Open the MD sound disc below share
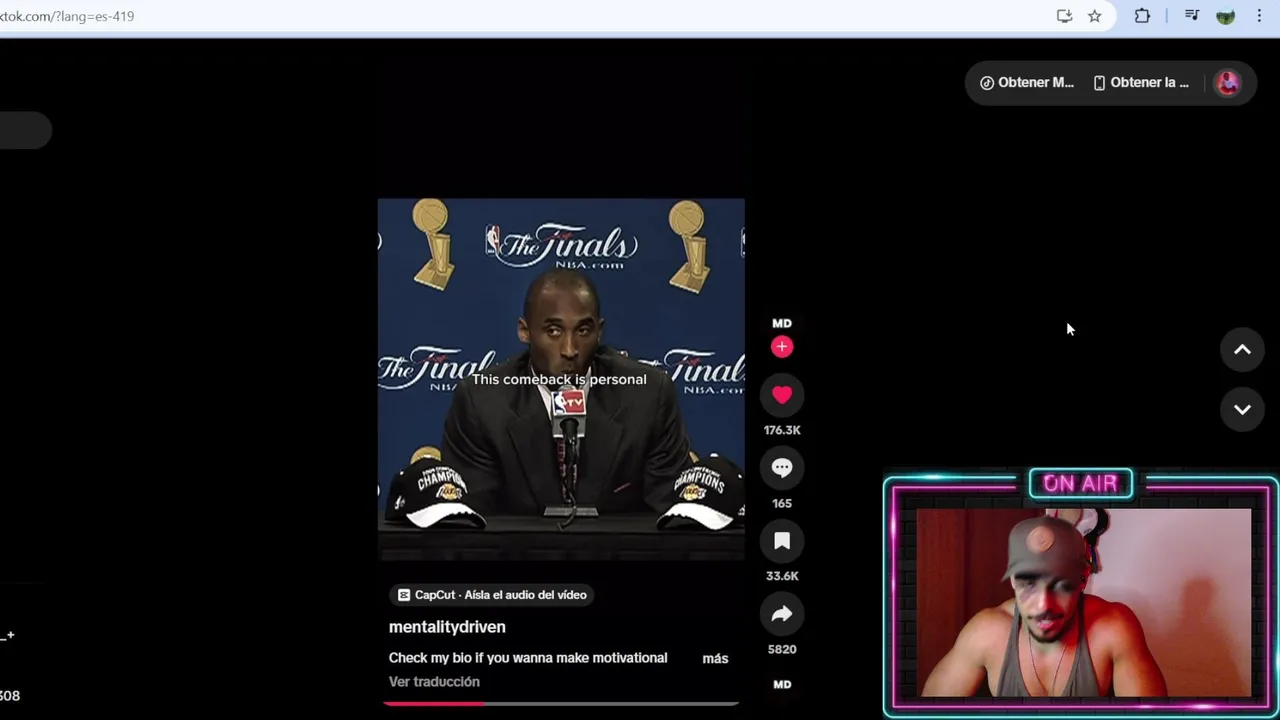Screen dimensions: 1280x720 click(782, 685)
